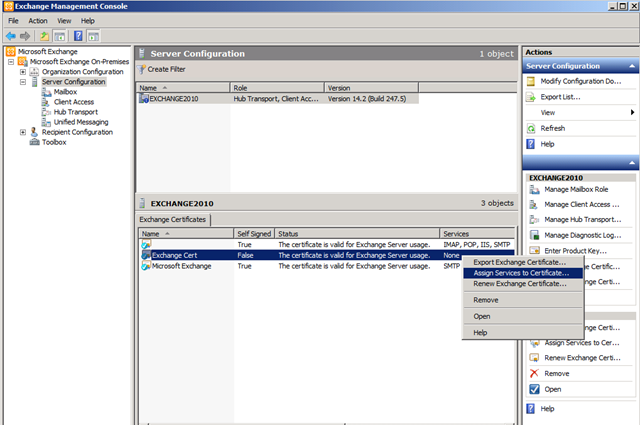Choose Export Exchange Certificate in context menu

click(523, 263)
